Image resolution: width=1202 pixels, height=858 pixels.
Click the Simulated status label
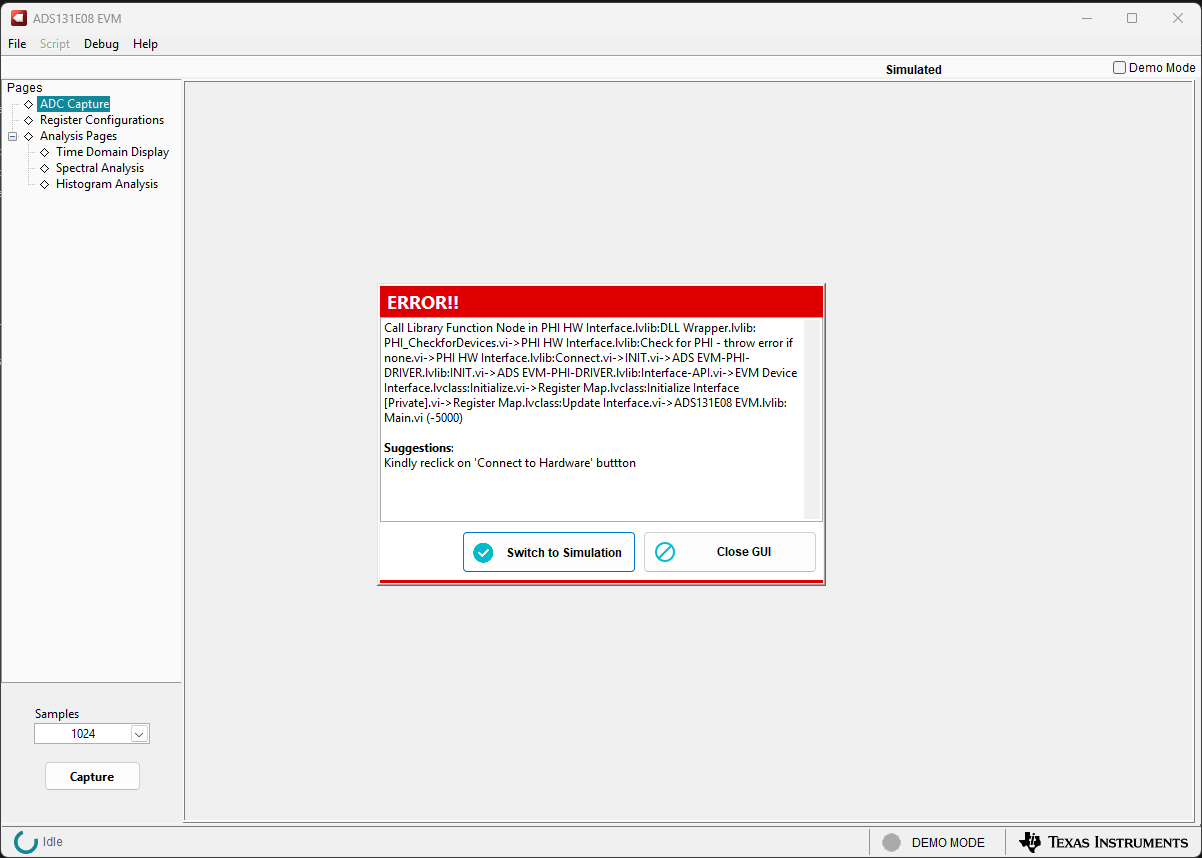(x=914, y=70)
